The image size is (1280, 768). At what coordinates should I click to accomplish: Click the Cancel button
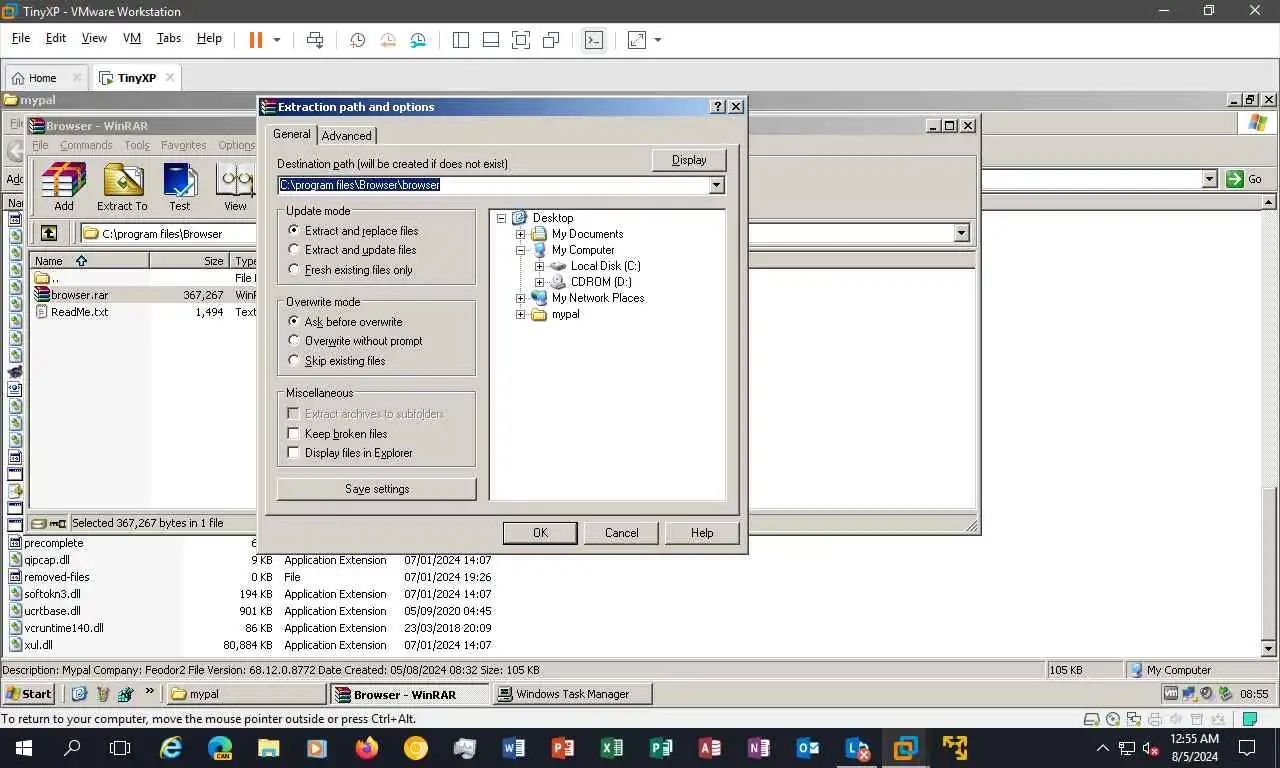pyautogui.click(x=621, y=533)
